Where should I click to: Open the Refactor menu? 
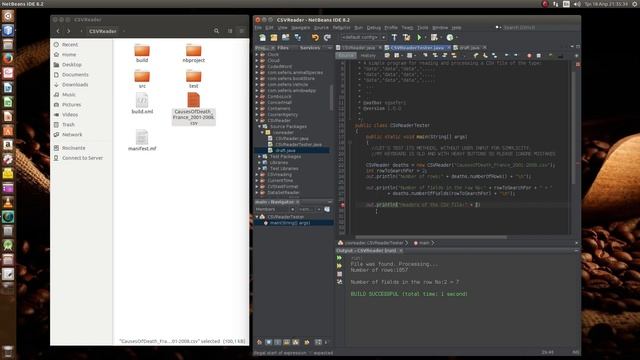coord(341,28)
